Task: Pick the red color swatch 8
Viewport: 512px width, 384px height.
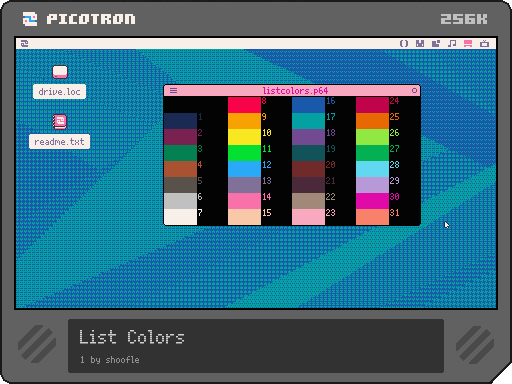Action: [x=244, y=105]
